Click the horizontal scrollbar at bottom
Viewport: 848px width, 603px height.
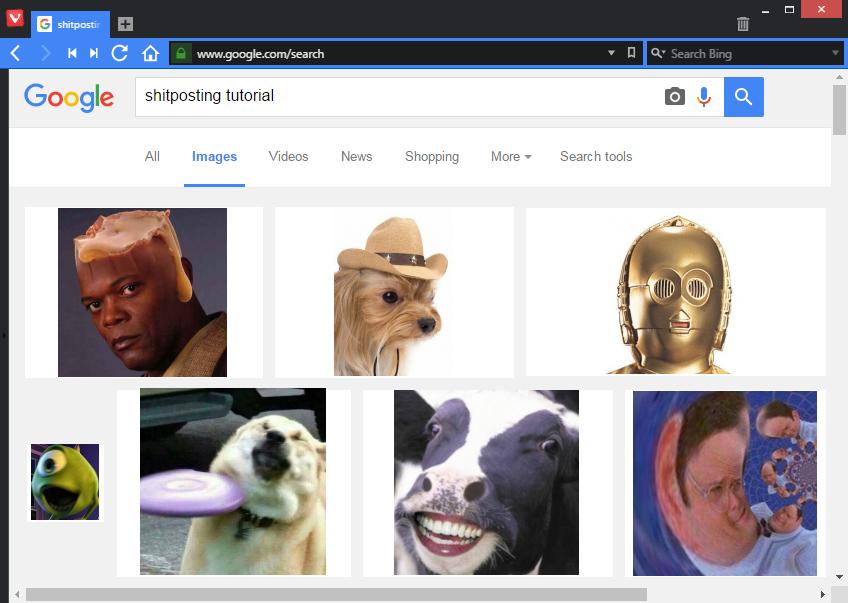tap(335, 595)
